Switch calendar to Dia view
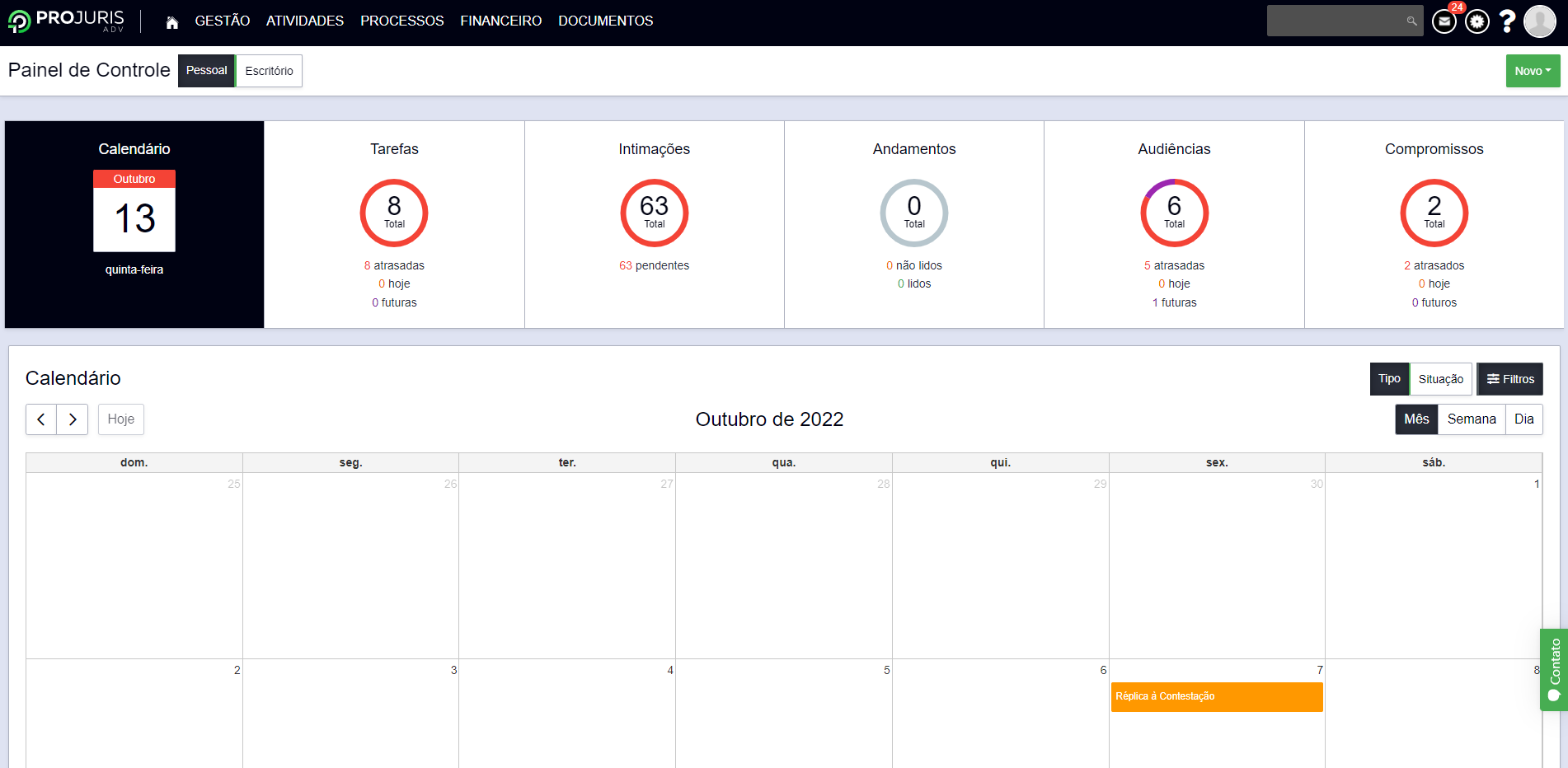 tap(1524, 419)
